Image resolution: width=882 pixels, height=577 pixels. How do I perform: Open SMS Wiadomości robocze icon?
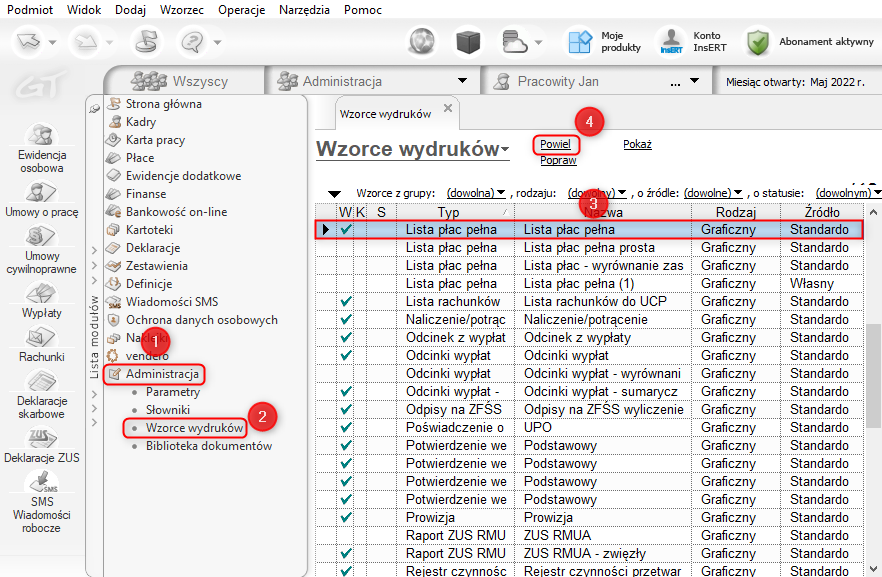point(42,502)
